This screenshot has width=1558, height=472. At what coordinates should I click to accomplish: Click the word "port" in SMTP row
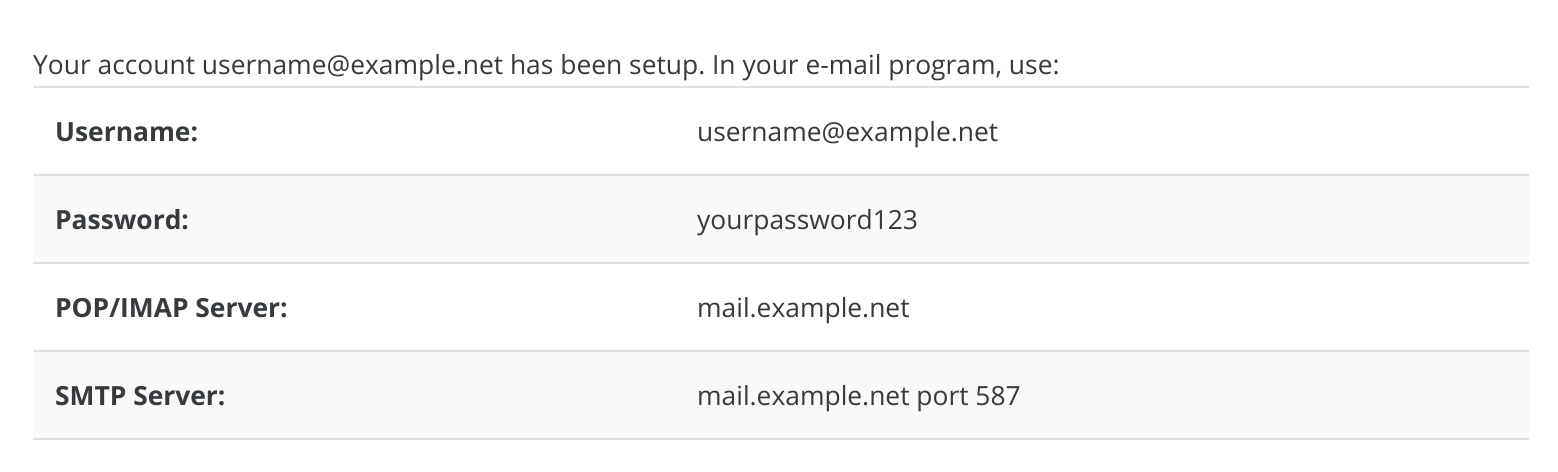940,397
